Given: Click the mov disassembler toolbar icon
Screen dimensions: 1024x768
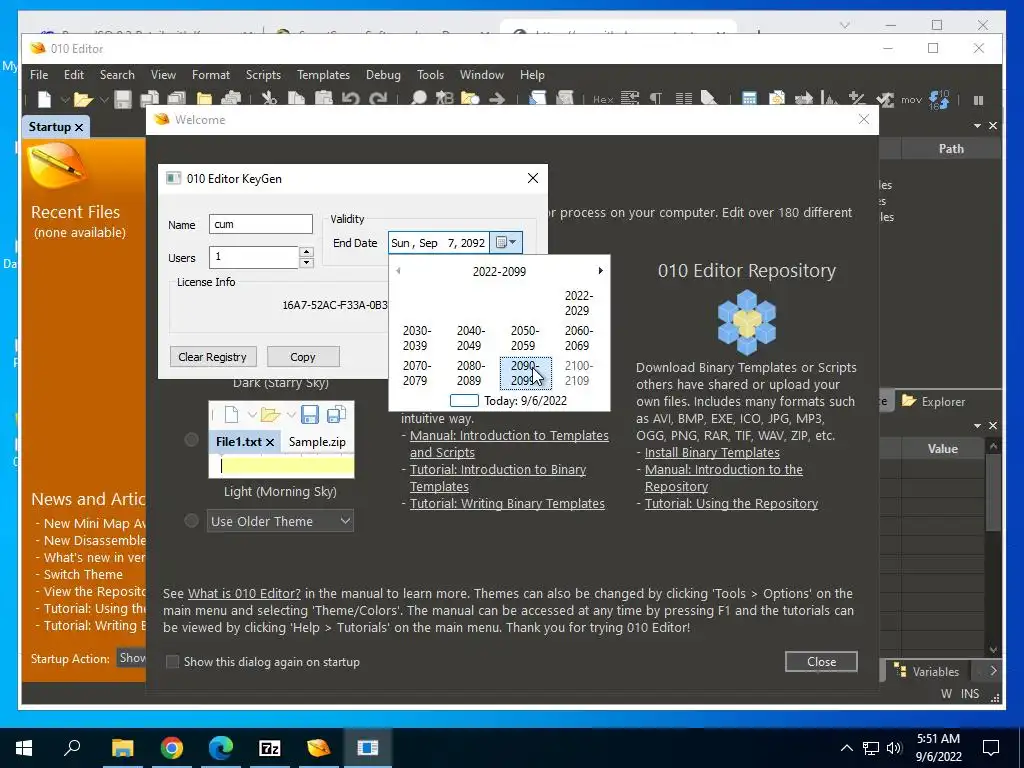Looking at the screenshot, I should tap(911, 100).
